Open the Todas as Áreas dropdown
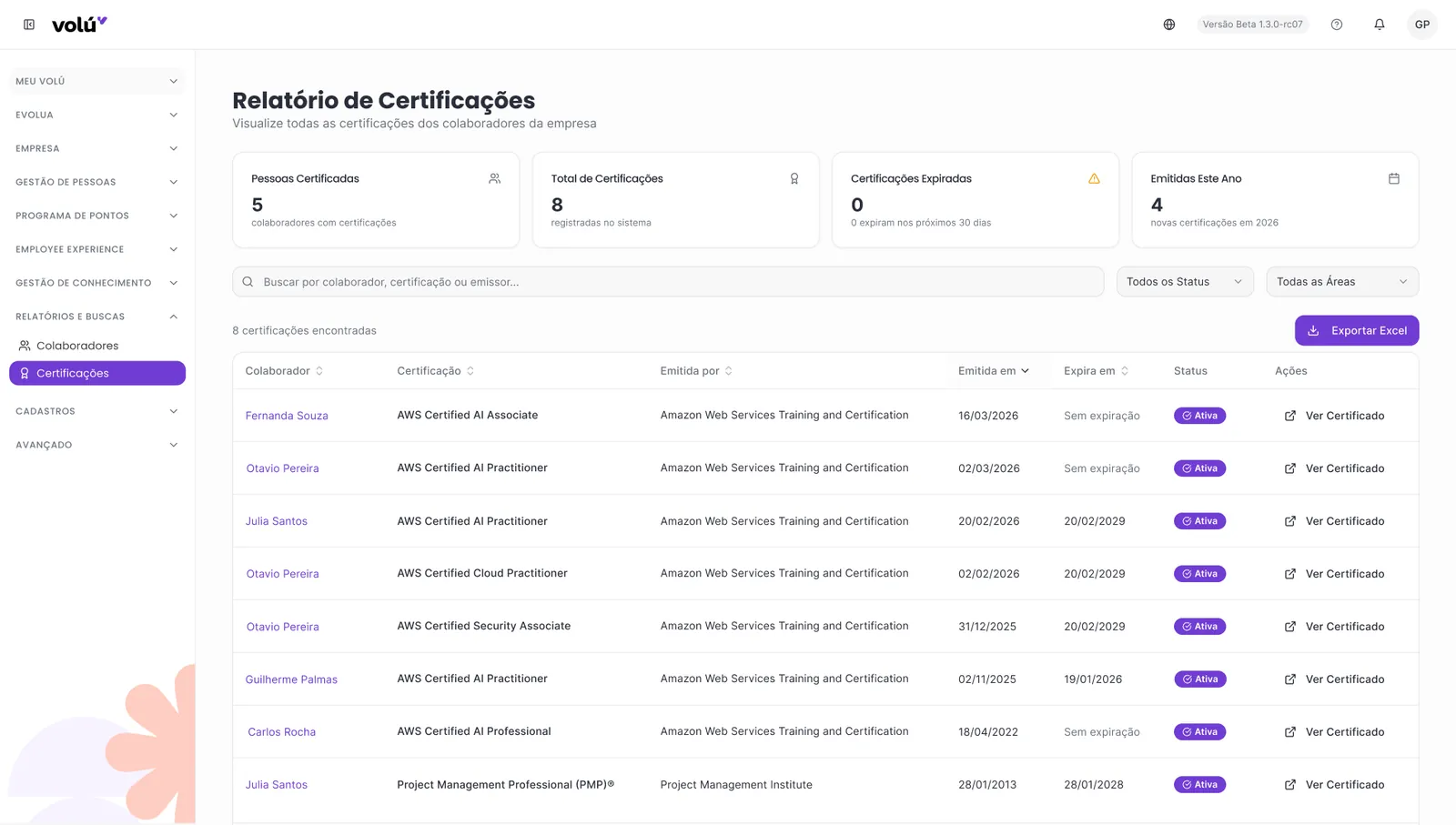The image size is (1456, 825). [x=1342, y=282]
